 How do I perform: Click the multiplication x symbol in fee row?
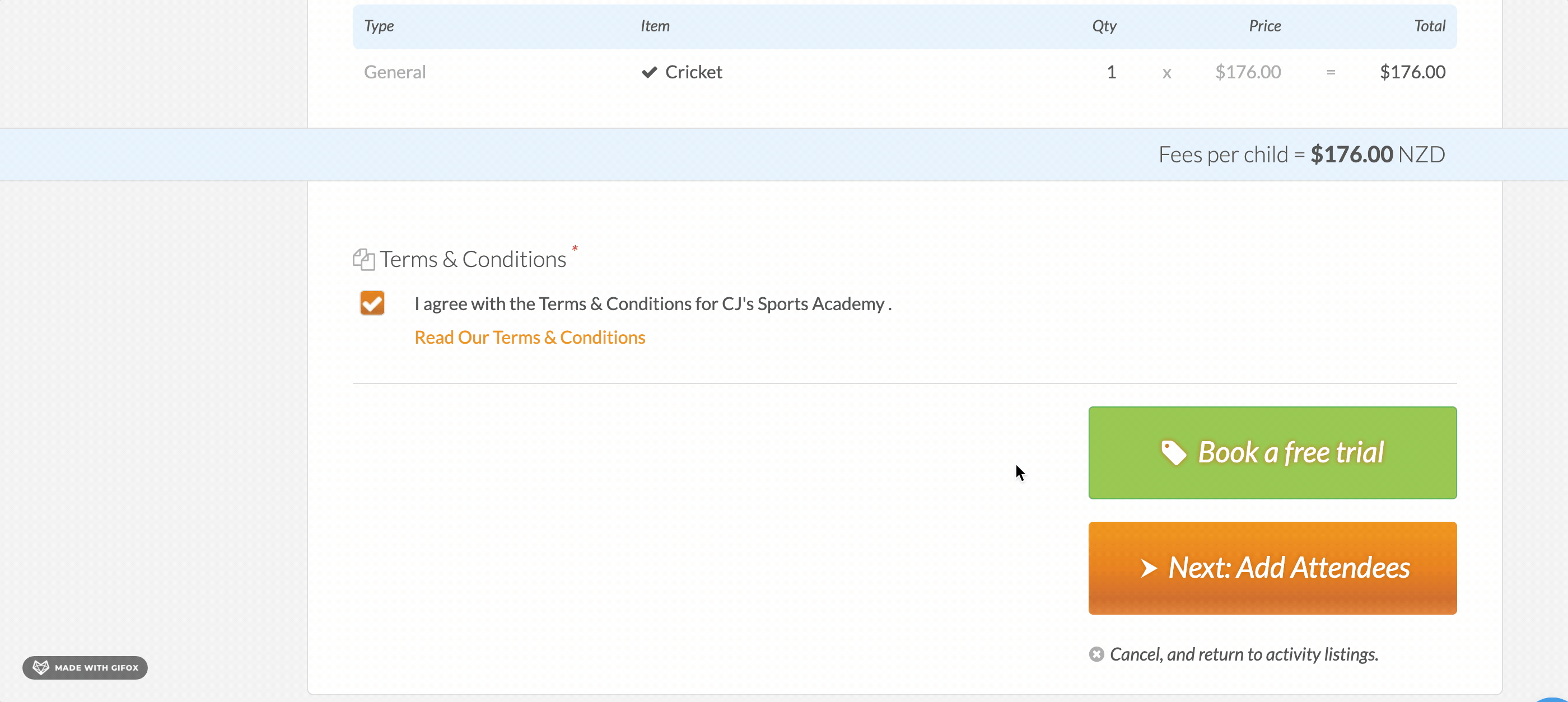click(x=1166, y=73)
